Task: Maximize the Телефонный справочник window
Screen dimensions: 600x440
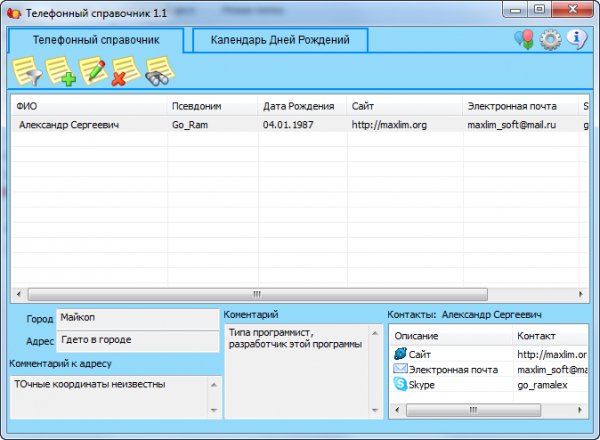Action: (539, 9)
